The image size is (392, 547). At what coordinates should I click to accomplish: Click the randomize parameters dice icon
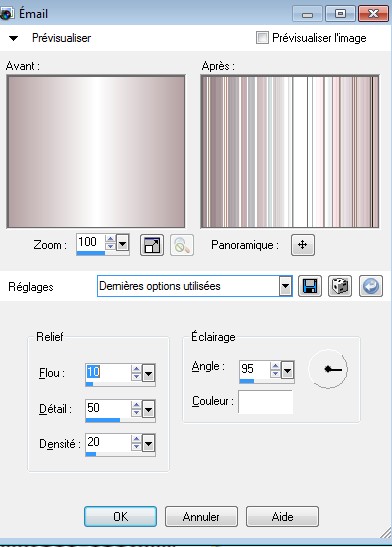(x=340, y=286)
